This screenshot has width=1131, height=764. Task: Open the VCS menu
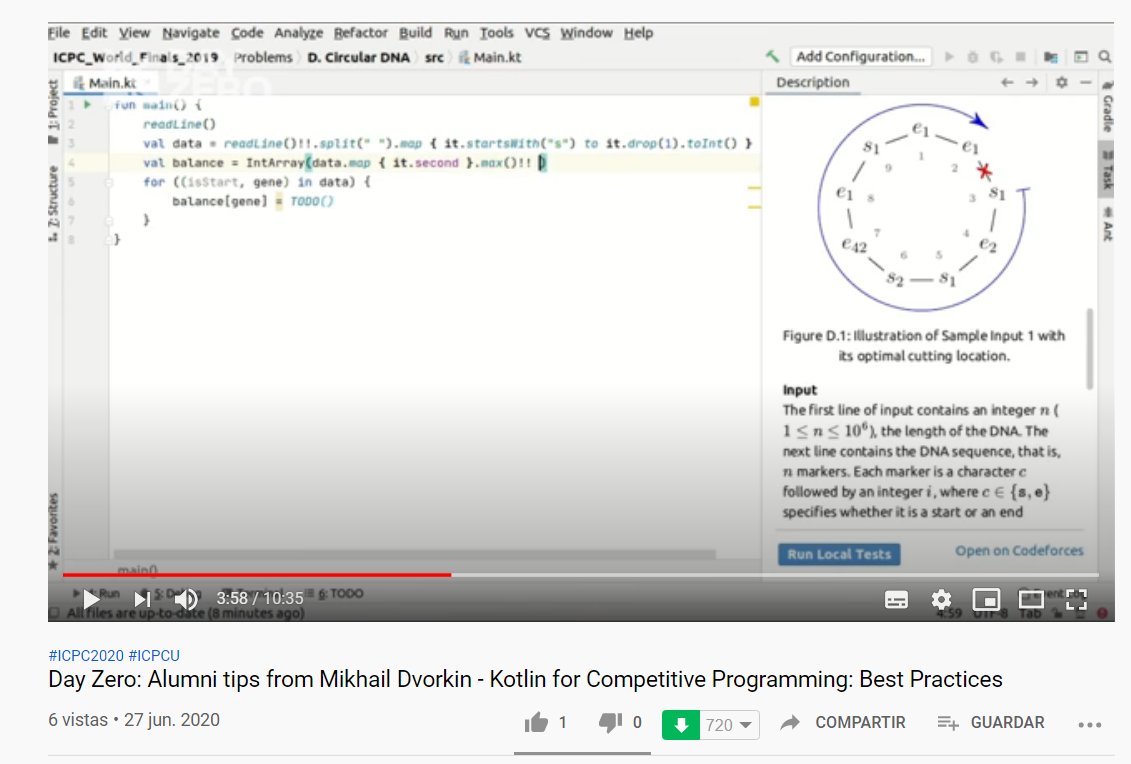coord(537,32)
